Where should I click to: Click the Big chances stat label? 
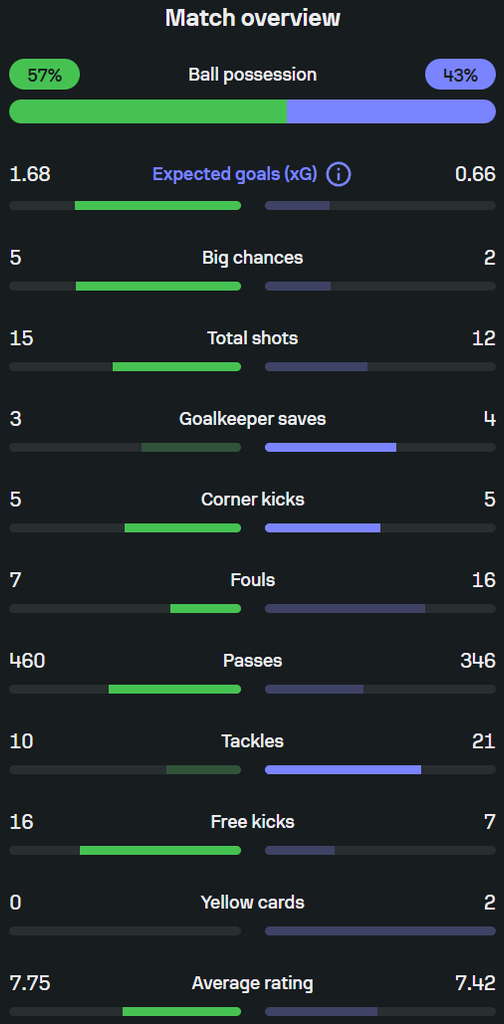point(253,257)
